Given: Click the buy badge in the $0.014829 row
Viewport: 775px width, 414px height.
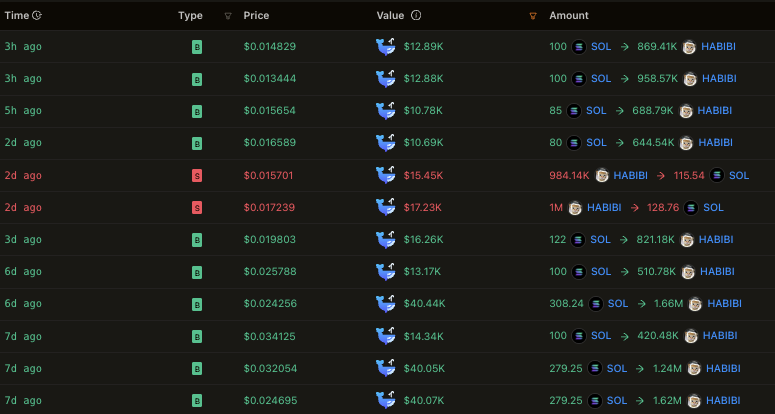Looking at the screenshot, I should pyautogui.click(x=197, y=47).
